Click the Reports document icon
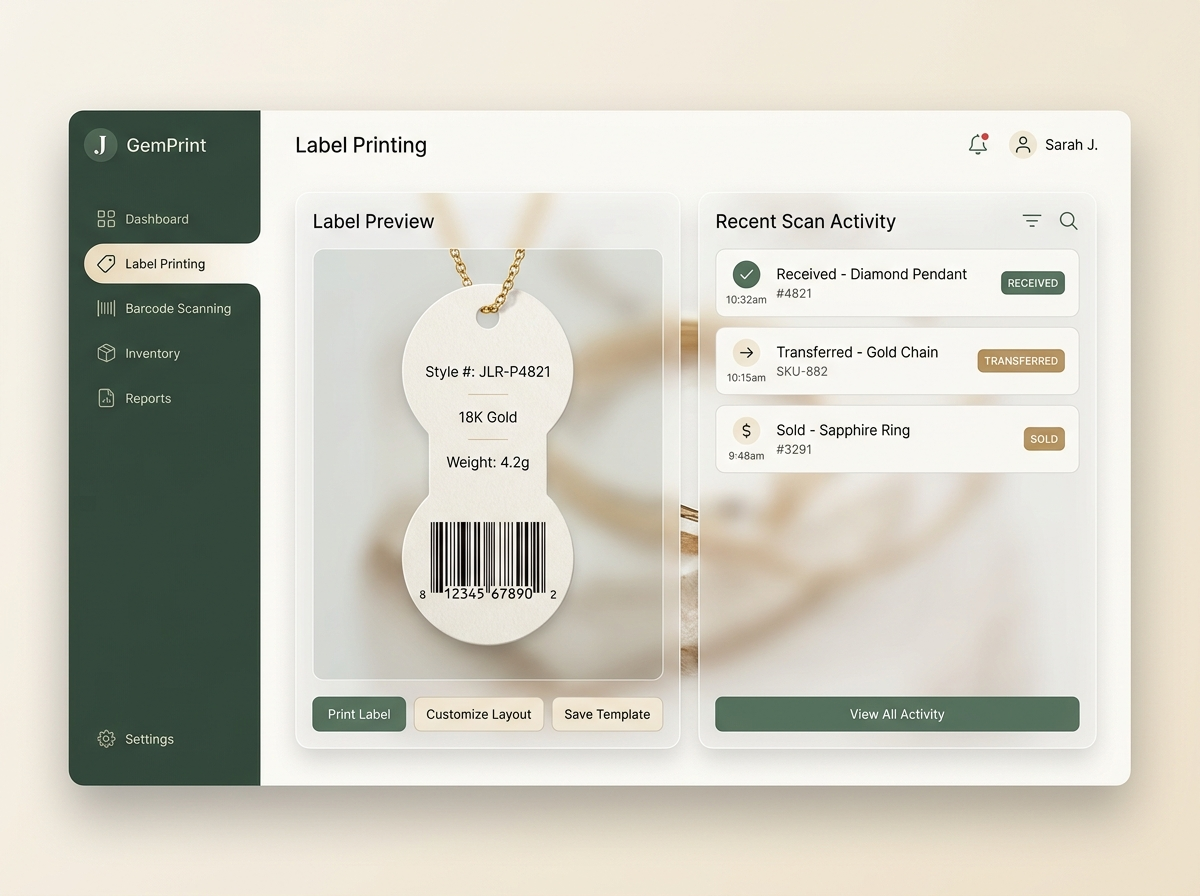Image resolution: width=1200 pixels, height=896 pixels. [x=106, y=398]
